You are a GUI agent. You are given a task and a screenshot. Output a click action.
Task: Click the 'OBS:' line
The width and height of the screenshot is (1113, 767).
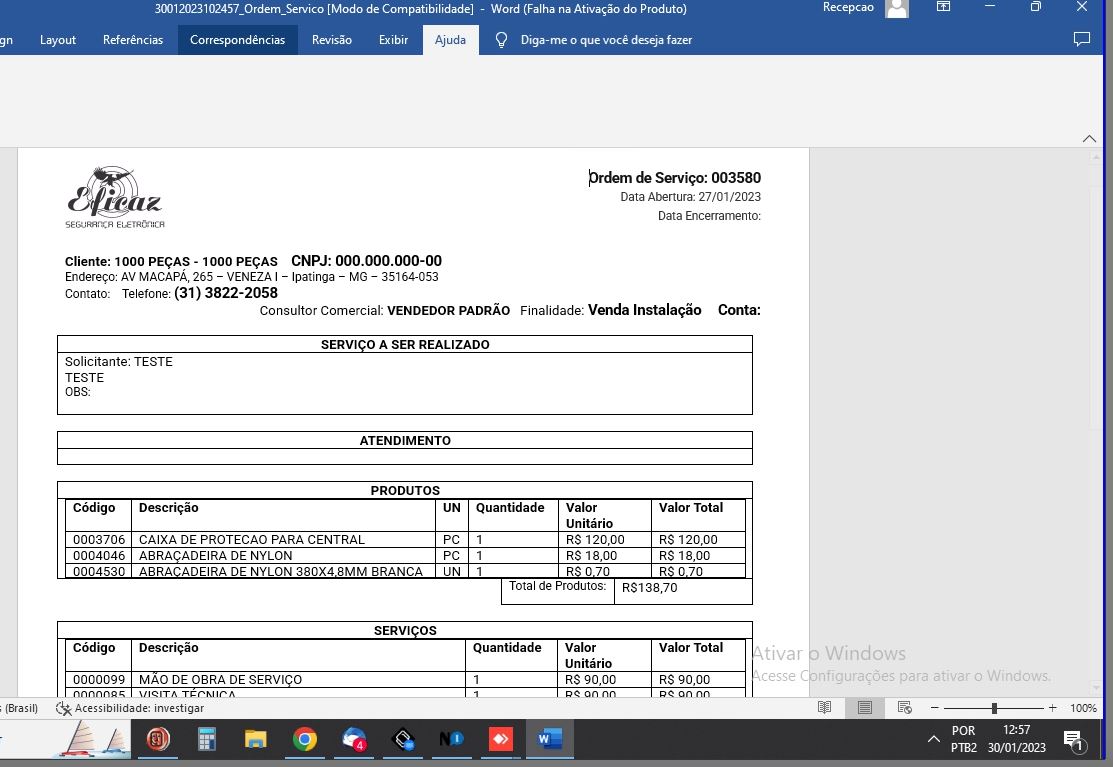[77, 392]
